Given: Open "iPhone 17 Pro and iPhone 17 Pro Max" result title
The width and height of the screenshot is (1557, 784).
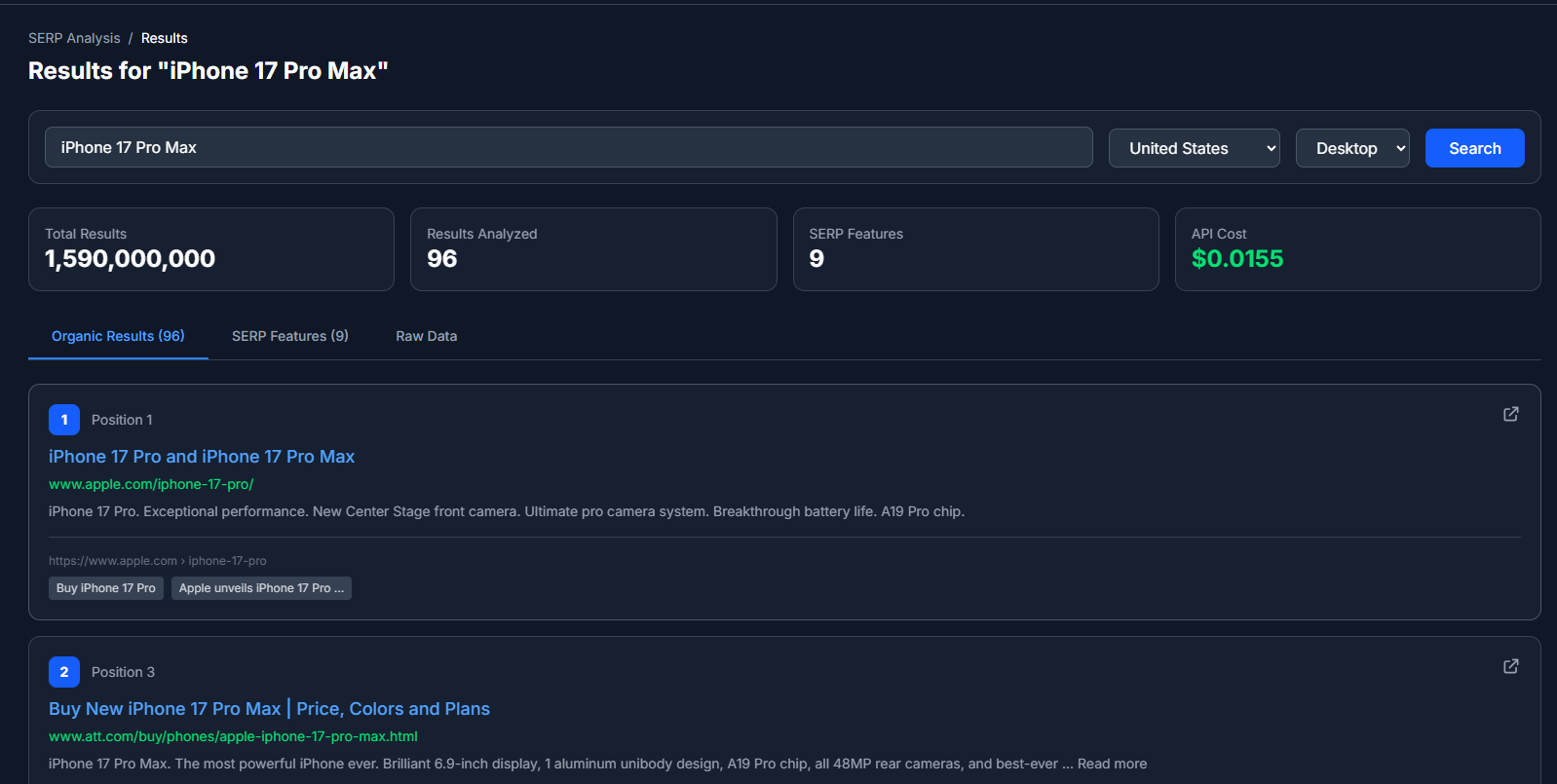Looking at the screenshot, I should (202, 457).
